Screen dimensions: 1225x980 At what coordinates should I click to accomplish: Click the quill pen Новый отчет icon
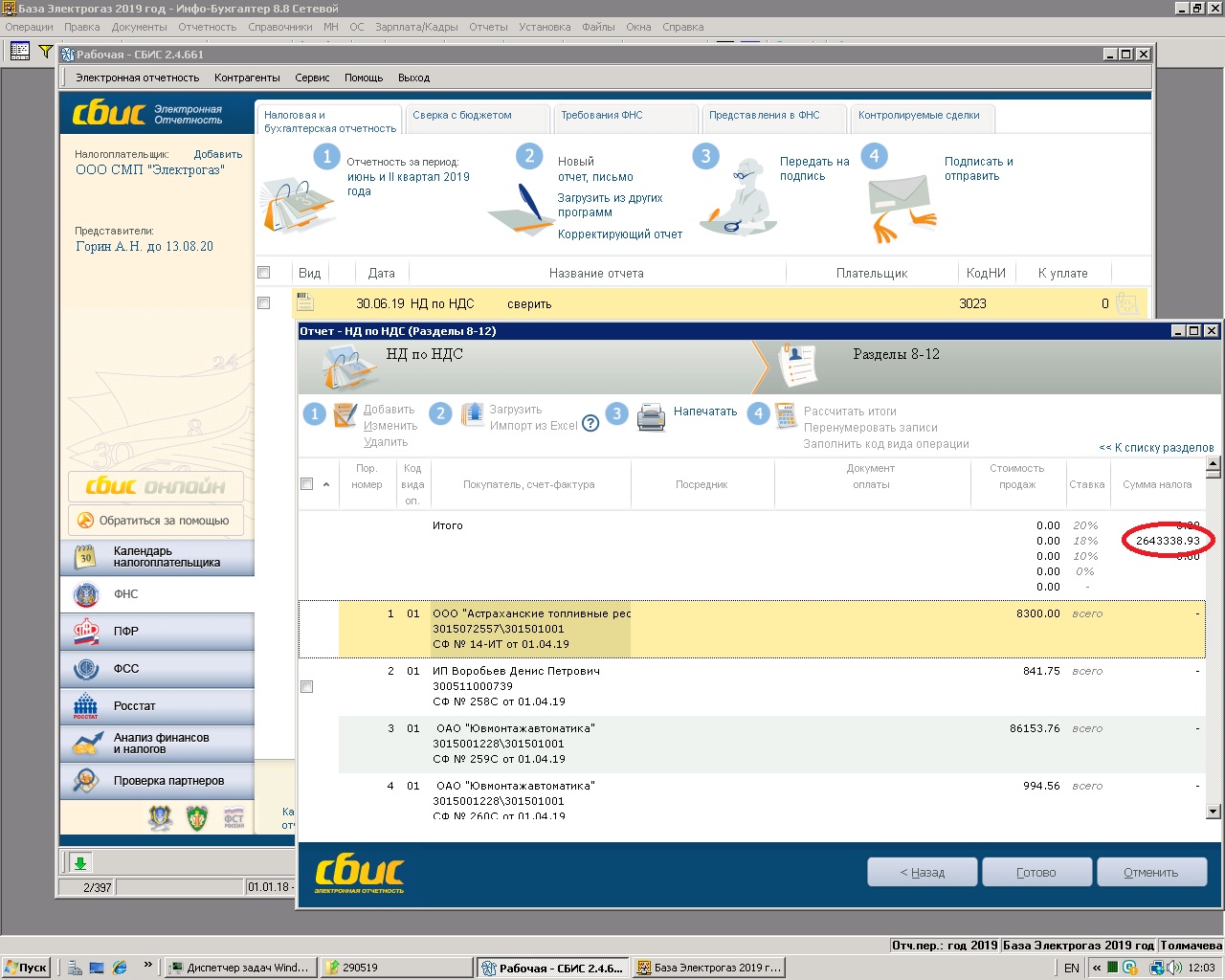pos(522,211)
